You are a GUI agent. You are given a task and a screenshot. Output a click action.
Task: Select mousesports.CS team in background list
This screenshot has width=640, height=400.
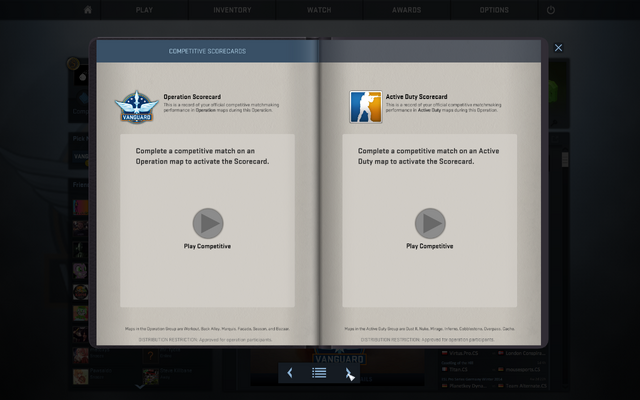[520, 369]
